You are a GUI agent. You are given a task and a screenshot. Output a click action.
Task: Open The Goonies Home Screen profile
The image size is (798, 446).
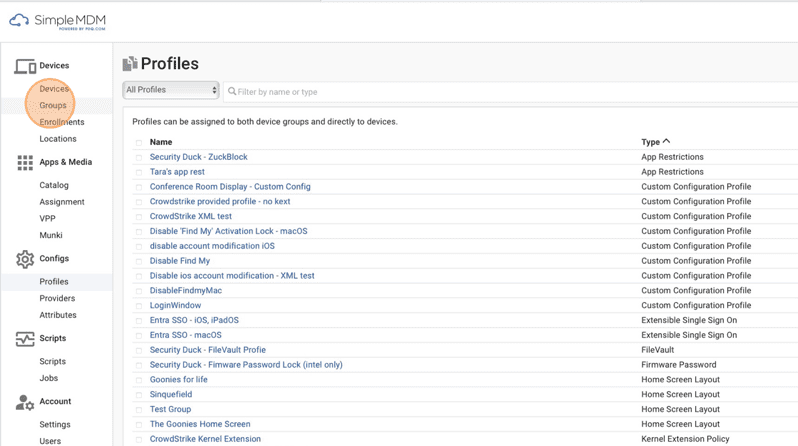coord(200,424)
